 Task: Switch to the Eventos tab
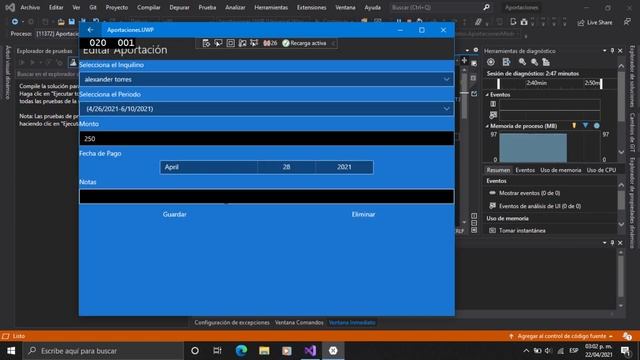pyautogui.click(x=525, y=170)
